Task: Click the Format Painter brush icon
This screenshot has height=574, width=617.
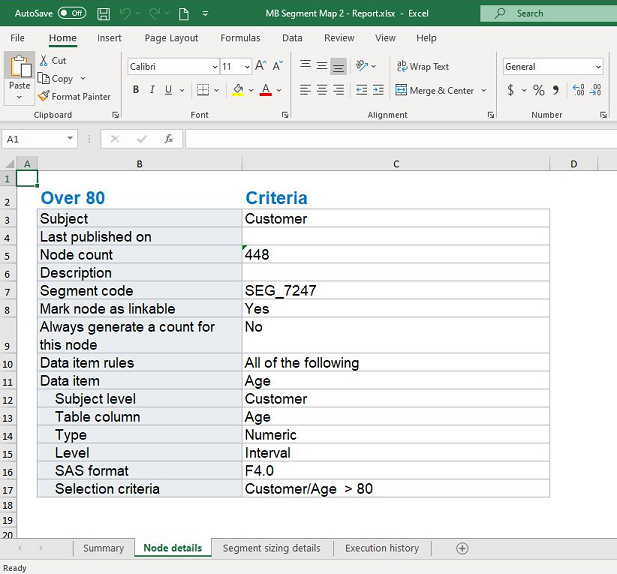Action: pyautogui.click(x=44, y=97)
